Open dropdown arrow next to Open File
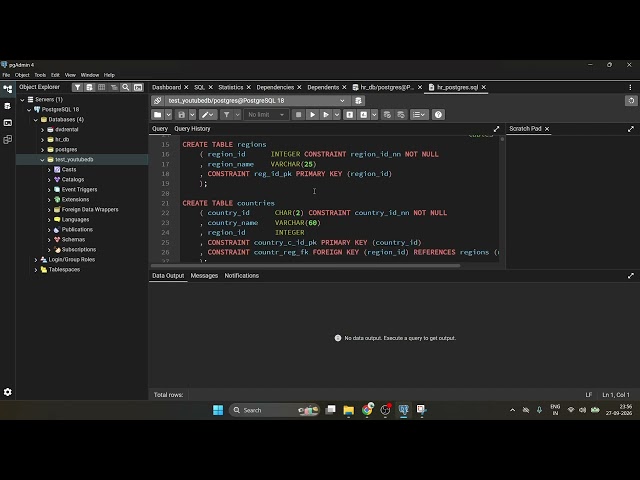This screenshot has width=640, height=480. 169,115
